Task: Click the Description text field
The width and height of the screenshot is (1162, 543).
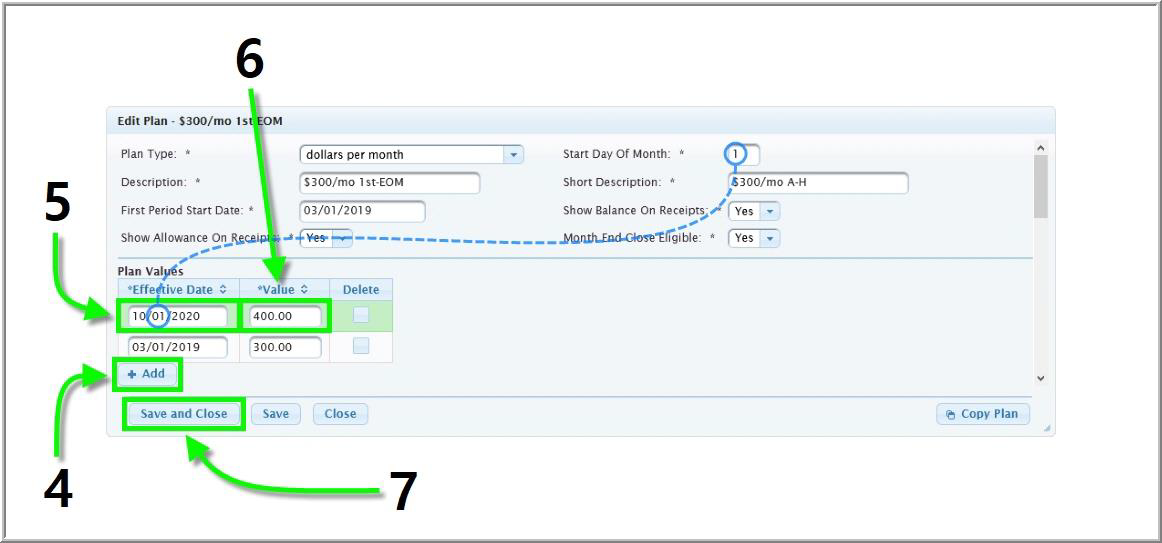Action: coord(389,183)
